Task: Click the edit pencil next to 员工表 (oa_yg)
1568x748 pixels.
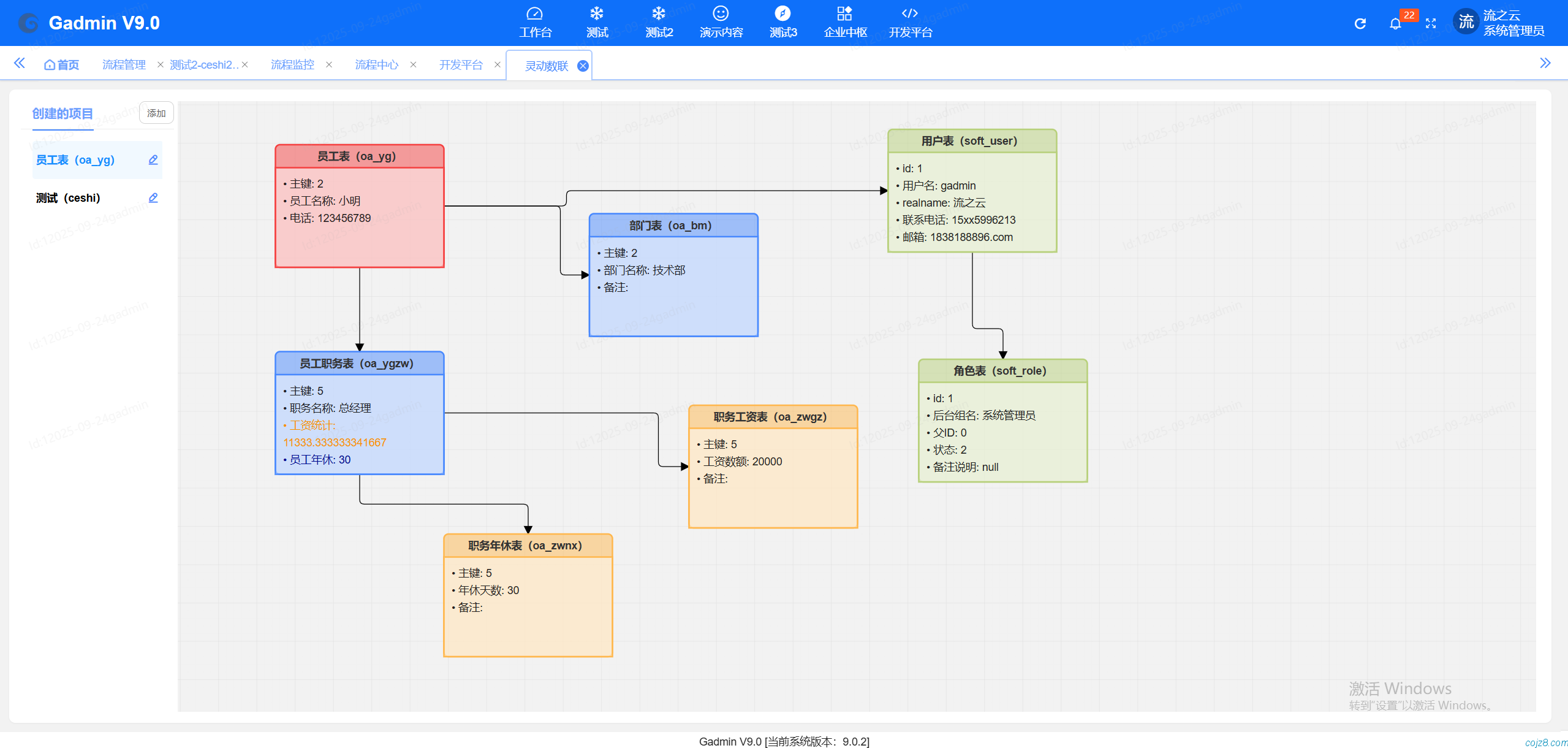Action: pos(153,160)
